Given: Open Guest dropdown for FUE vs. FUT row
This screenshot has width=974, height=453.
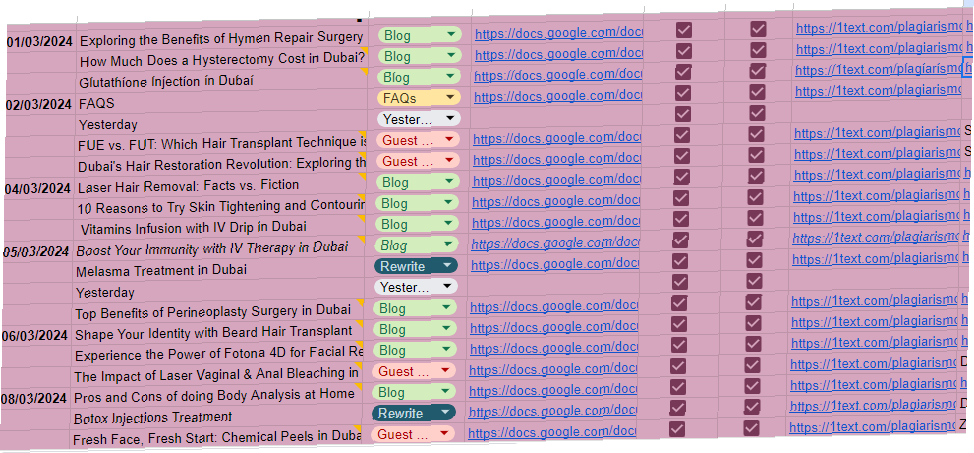Looking at the screenshot, I should [x=417, y=140].
